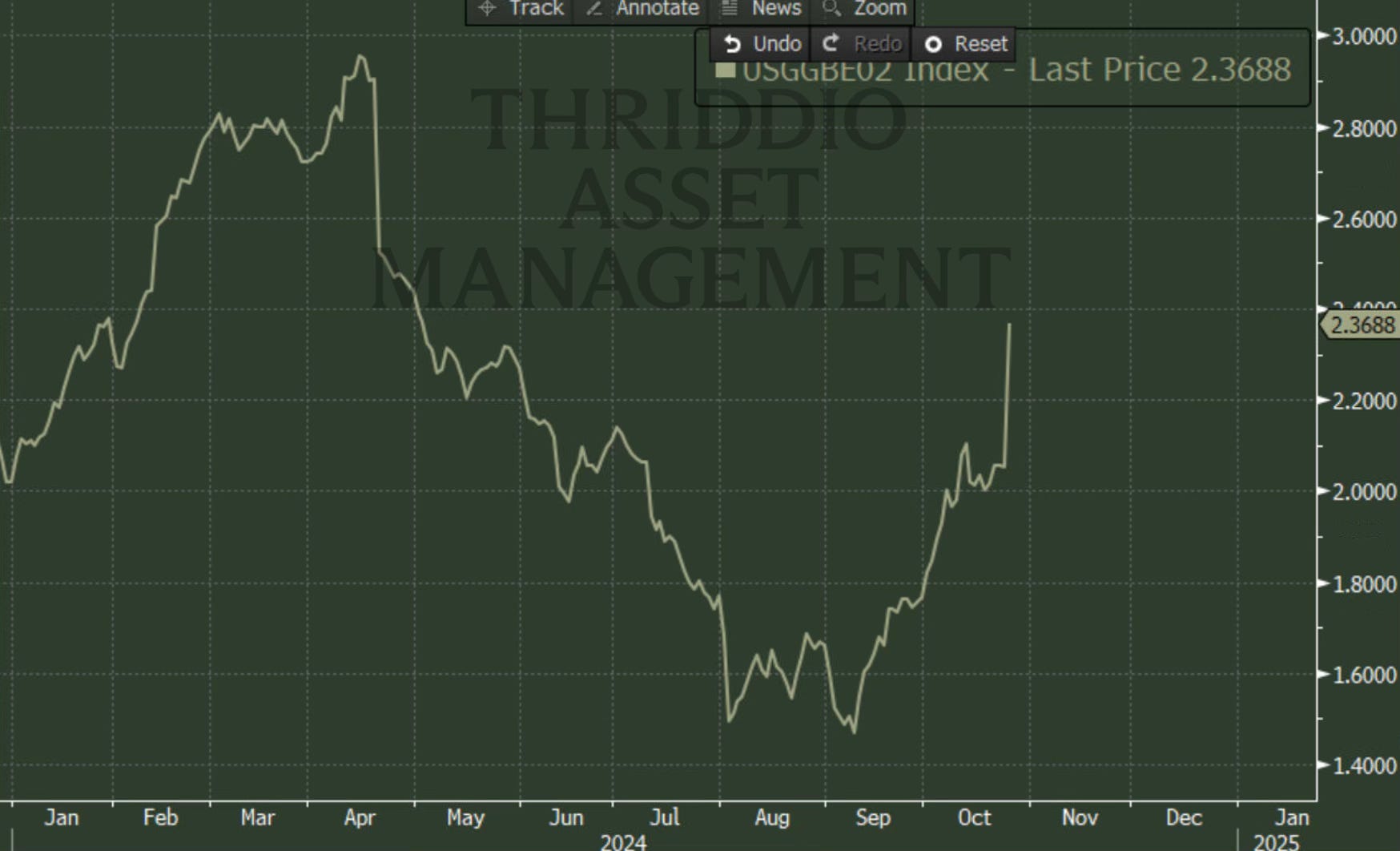Image resolution: width=1400 pixels, height=851 pixels.
Task: Click the Redo arrow icon
Action: (831, 43)
